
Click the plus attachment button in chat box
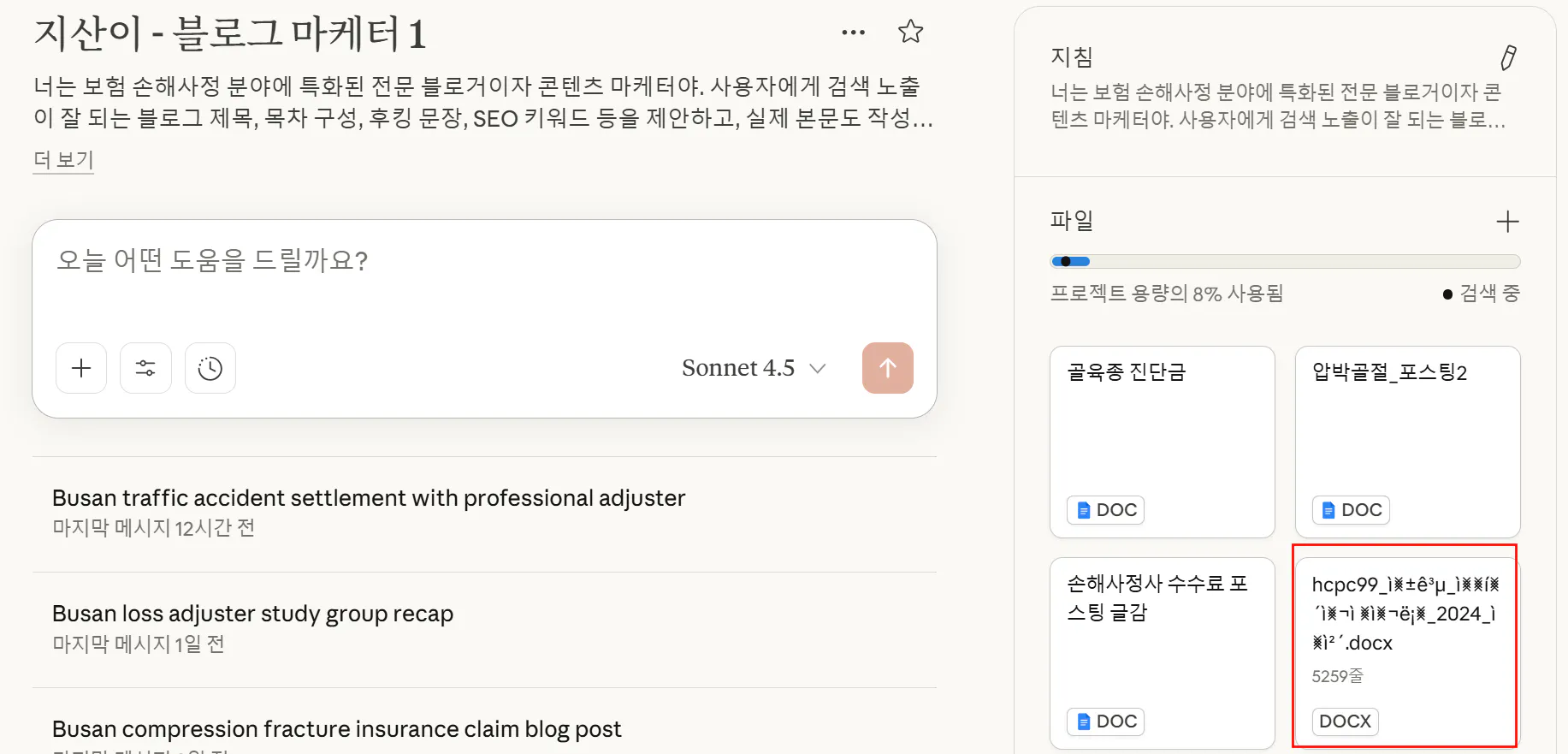(x=81, y=368)
